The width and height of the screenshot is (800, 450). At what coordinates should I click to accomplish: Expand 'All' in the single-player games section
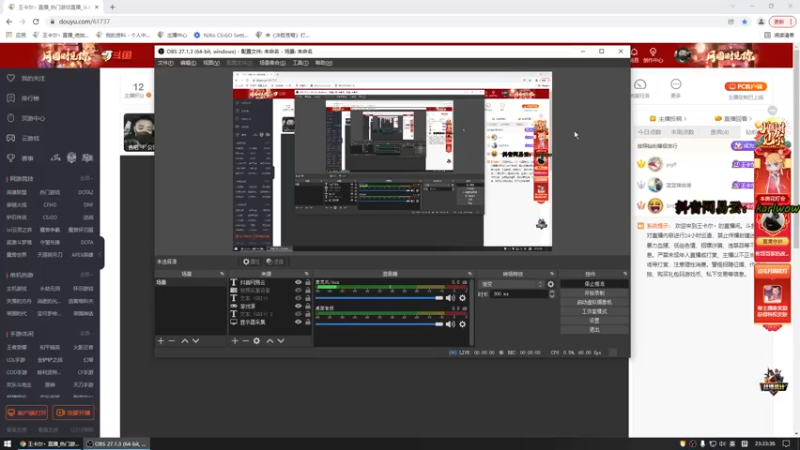click(x=86, y=275)
